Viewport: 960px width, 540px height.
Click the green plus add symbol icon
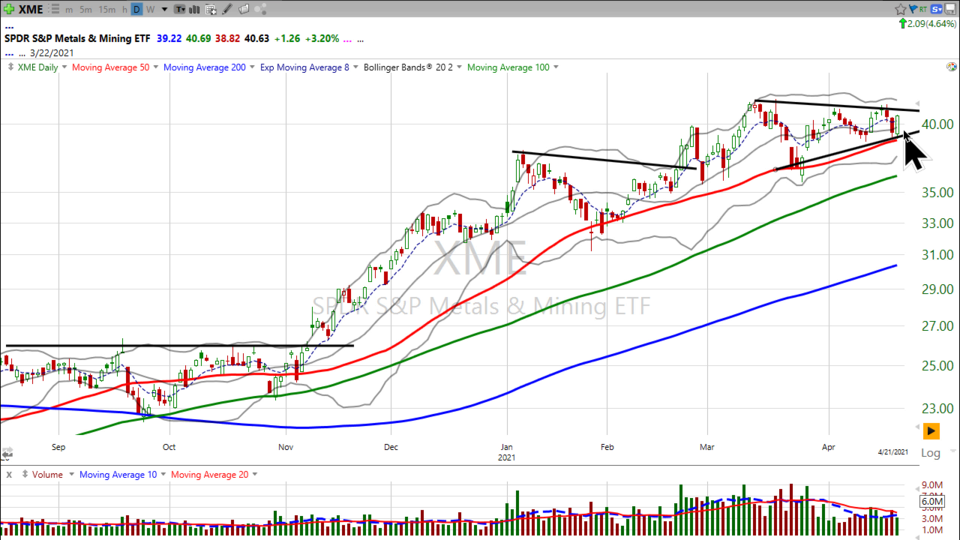pos(9,9)
